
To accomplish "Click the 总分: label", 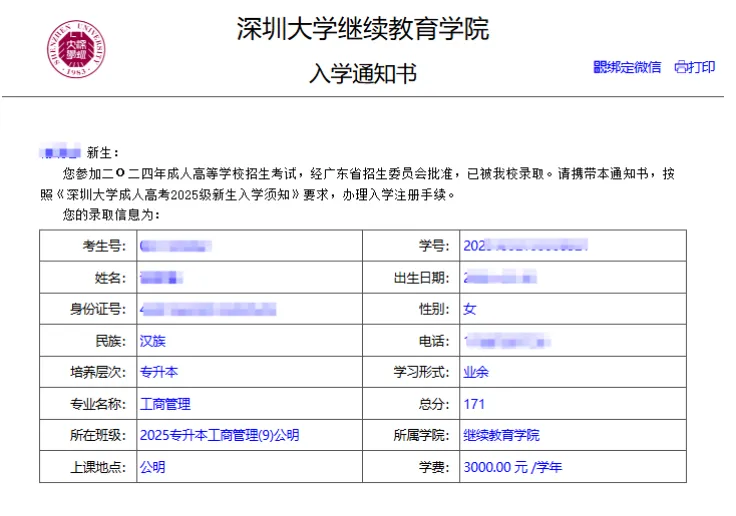I will (x=434, y=404).
